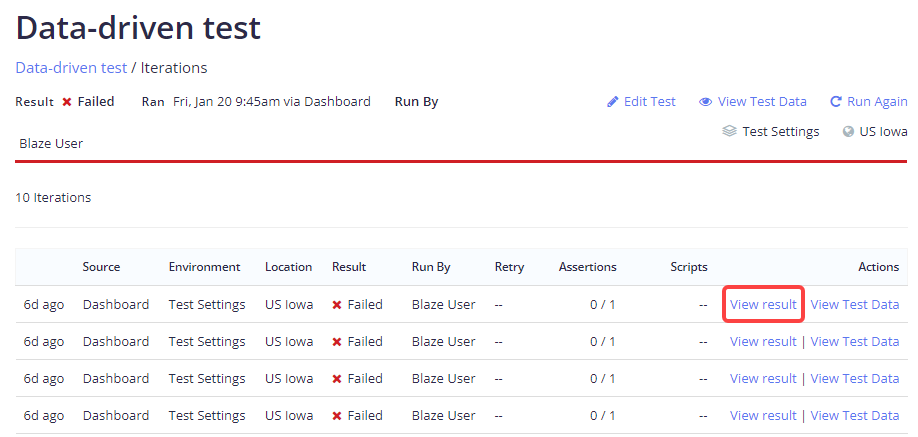Open the Edit Test link
This screenshot has height=437, width=918.
tap(649, 102)
